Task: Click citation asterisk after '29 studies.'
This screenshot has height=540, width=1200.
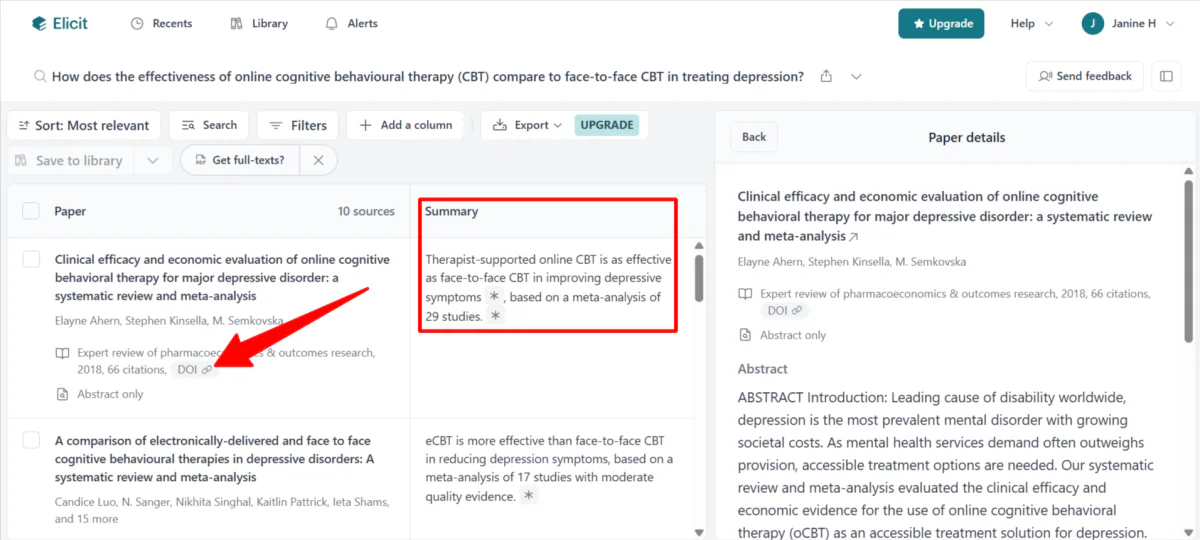Action: pyautogui.click(x=495, y=316)
